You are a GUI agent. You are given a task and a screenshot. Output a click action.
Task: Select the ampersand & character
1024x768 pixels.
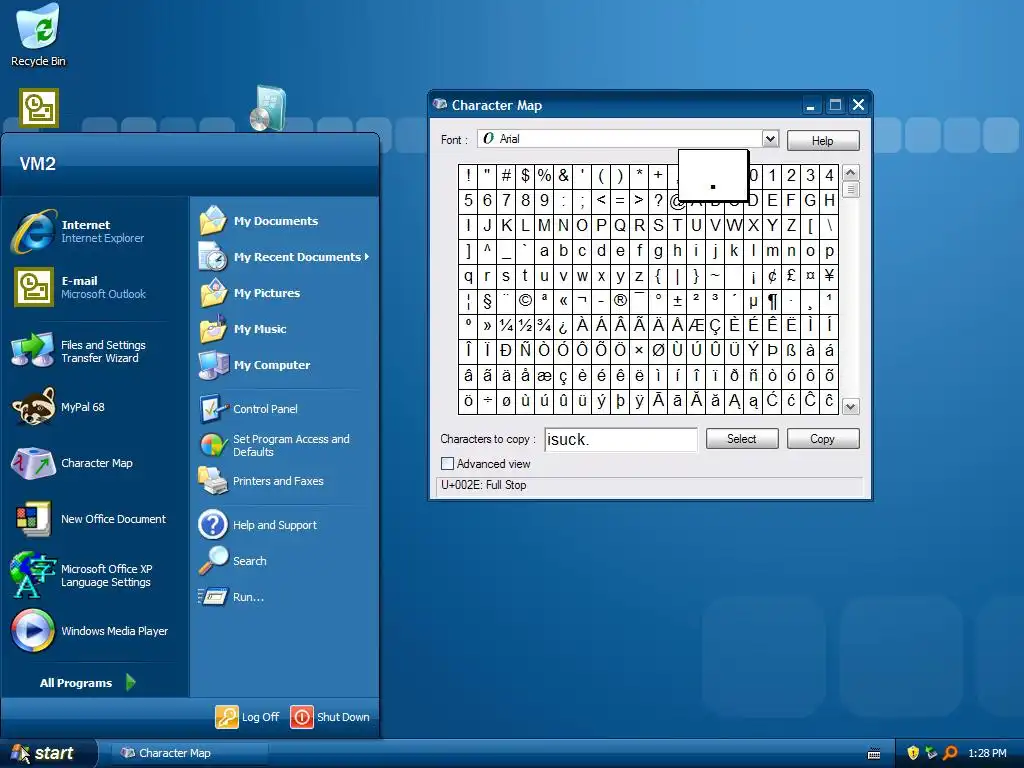coord(563,175)
